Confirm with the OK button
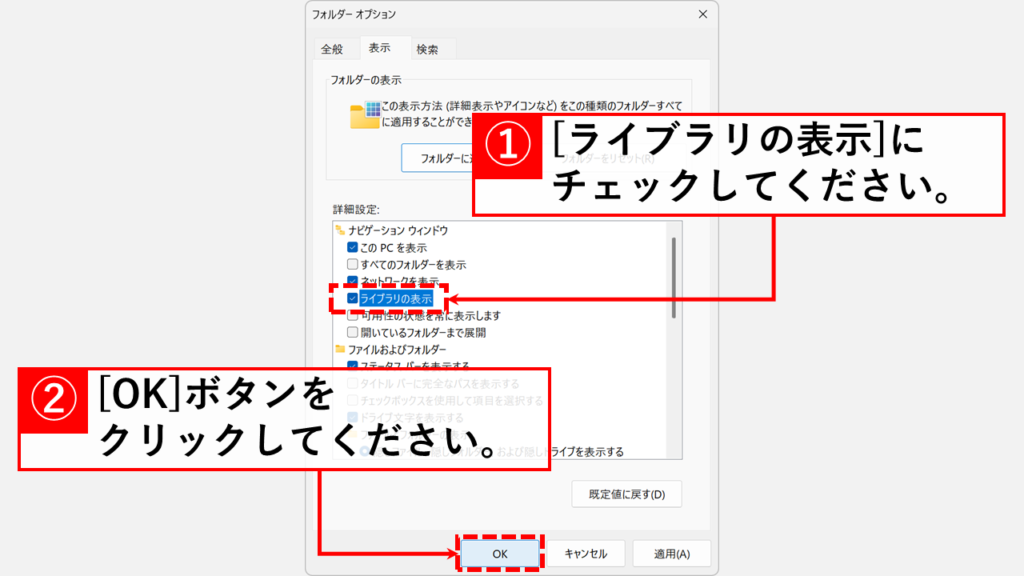The height and width of the screenshot is (576, 1024). tap(500, 554)
